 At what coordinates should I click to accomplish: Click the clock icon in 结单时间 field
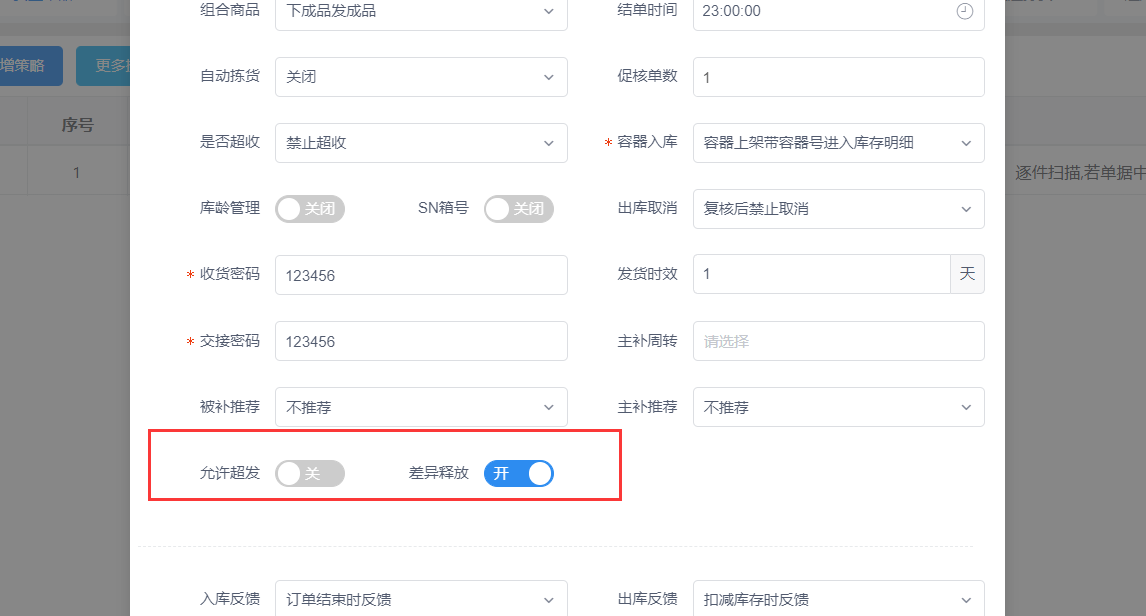tap(965, 11)
